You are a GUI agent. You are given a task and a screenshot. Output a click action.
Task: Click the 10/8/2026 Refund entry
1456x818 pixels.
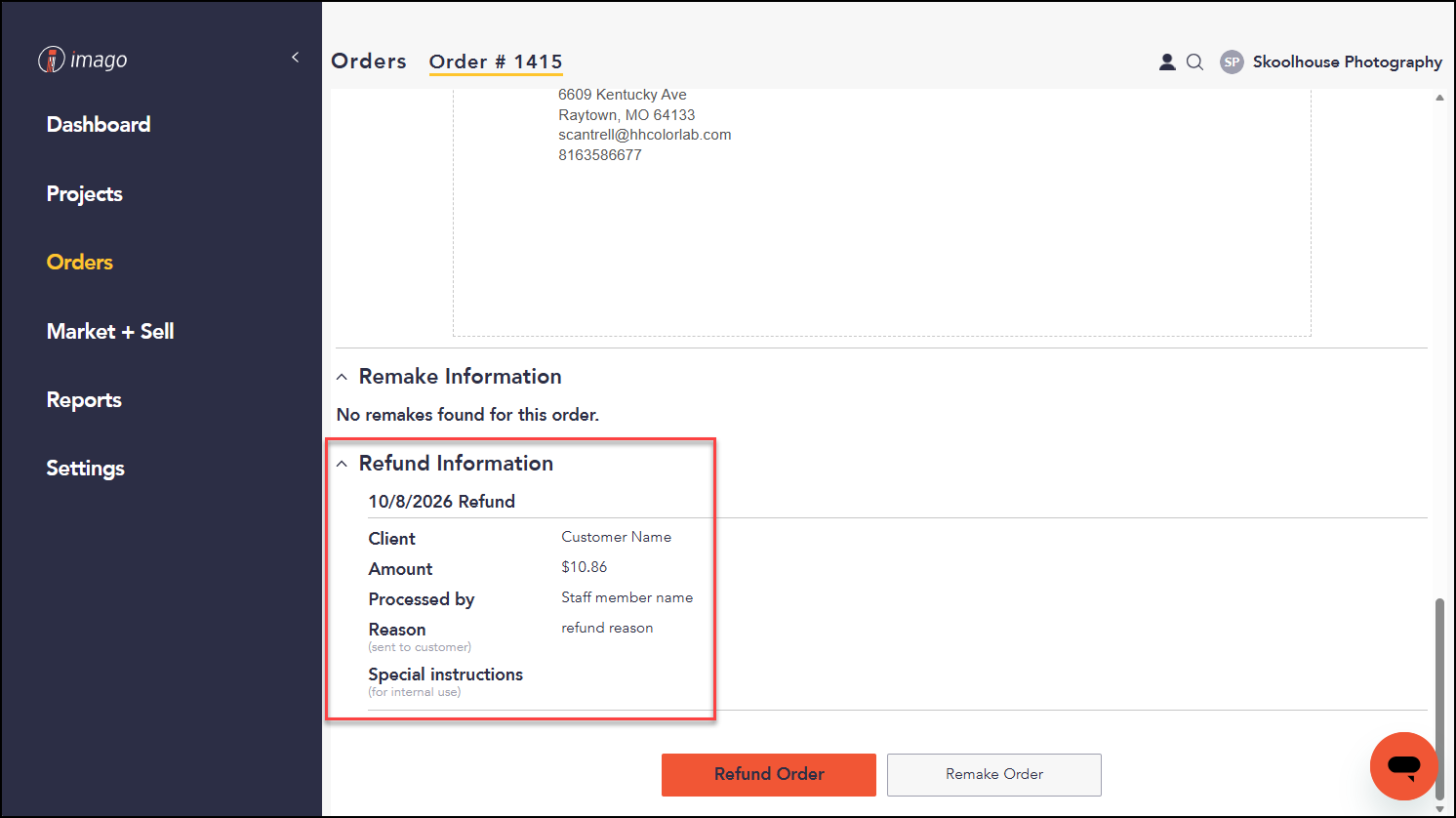pos(442,502)
